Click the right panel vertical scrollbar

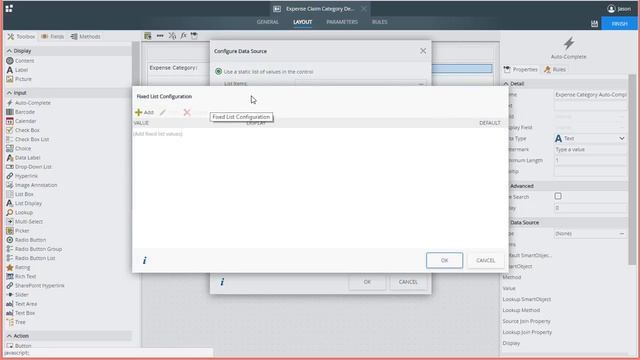coord(632,169)
